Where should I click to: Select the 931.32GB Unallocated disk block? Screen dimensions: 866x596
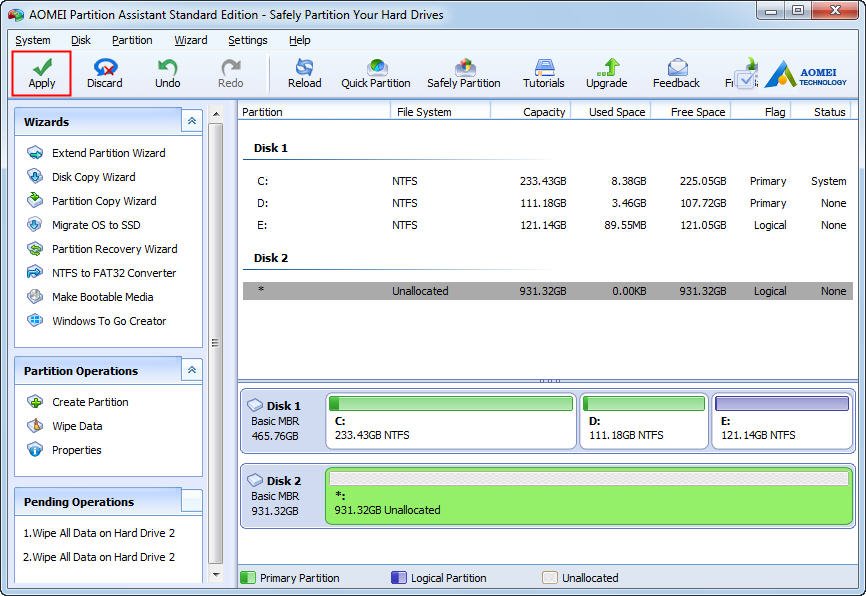[589, 496]
